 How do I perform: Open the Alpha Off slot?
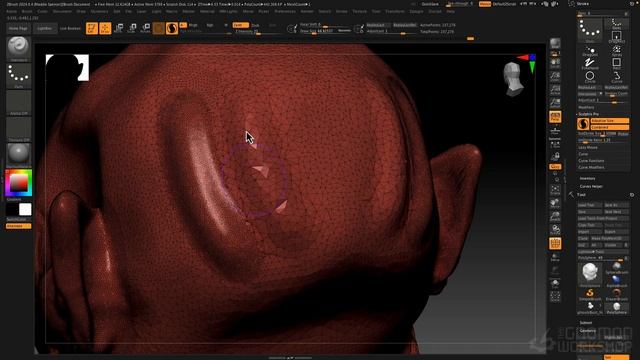pyautogui.click(x=18, y=102)
